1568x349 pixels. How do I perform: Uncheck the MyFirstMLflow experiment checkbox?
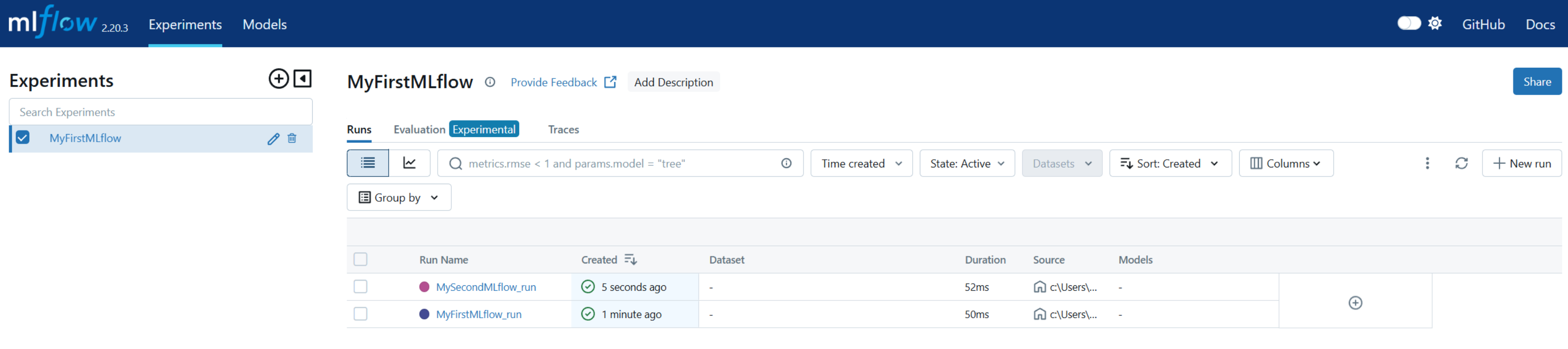point(23,138)
